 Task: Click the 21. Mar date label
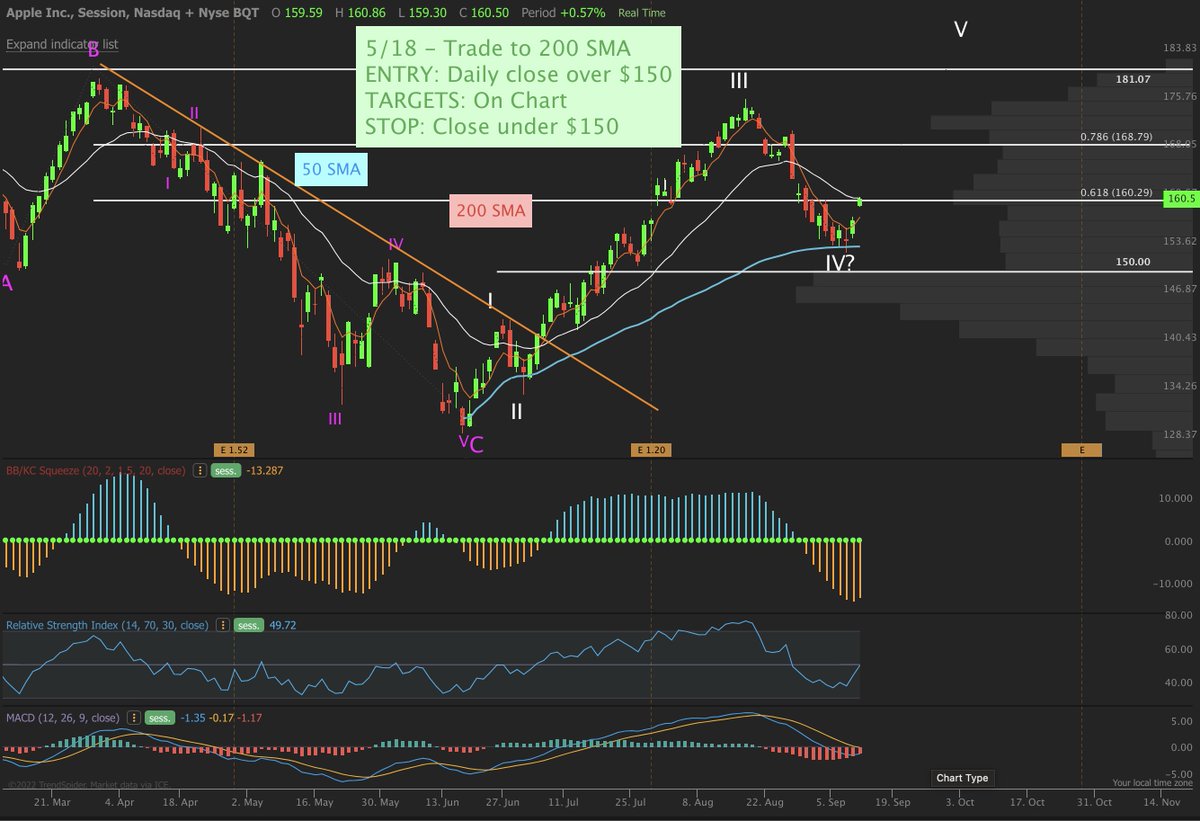(52, 802)
